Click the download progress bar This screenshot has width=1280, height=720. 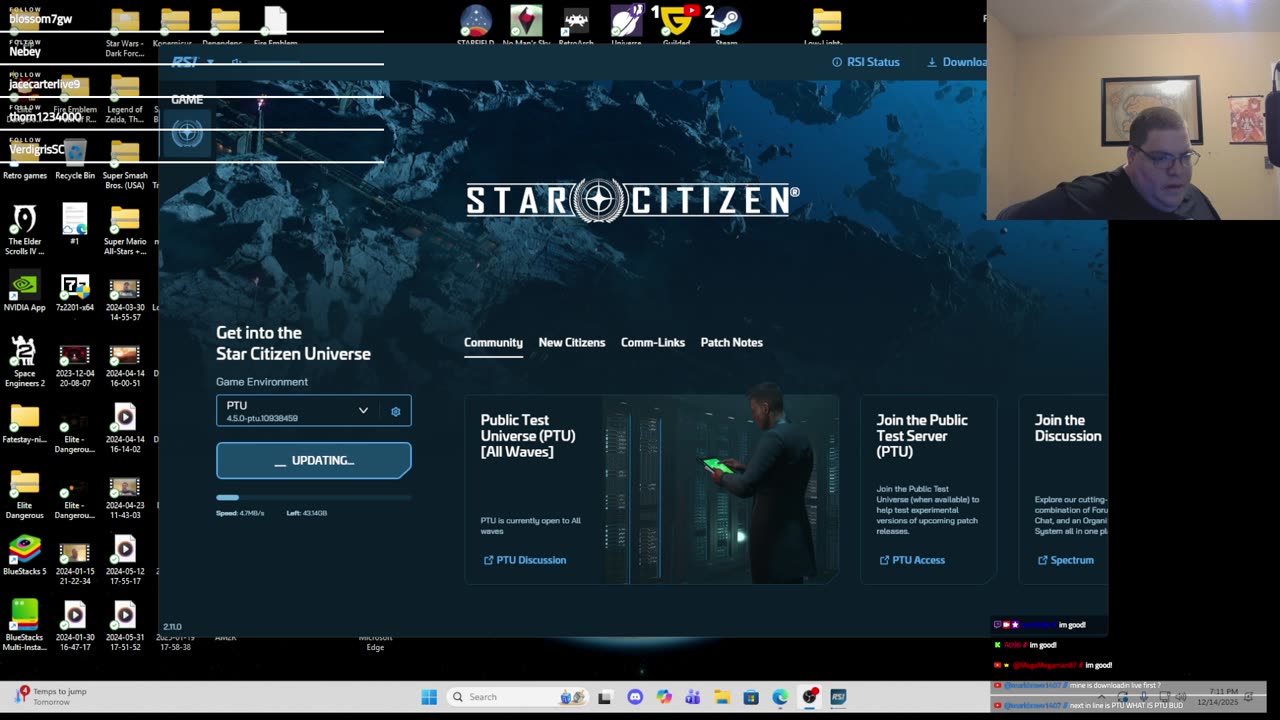pyautogui.click(x=313, y=497)
